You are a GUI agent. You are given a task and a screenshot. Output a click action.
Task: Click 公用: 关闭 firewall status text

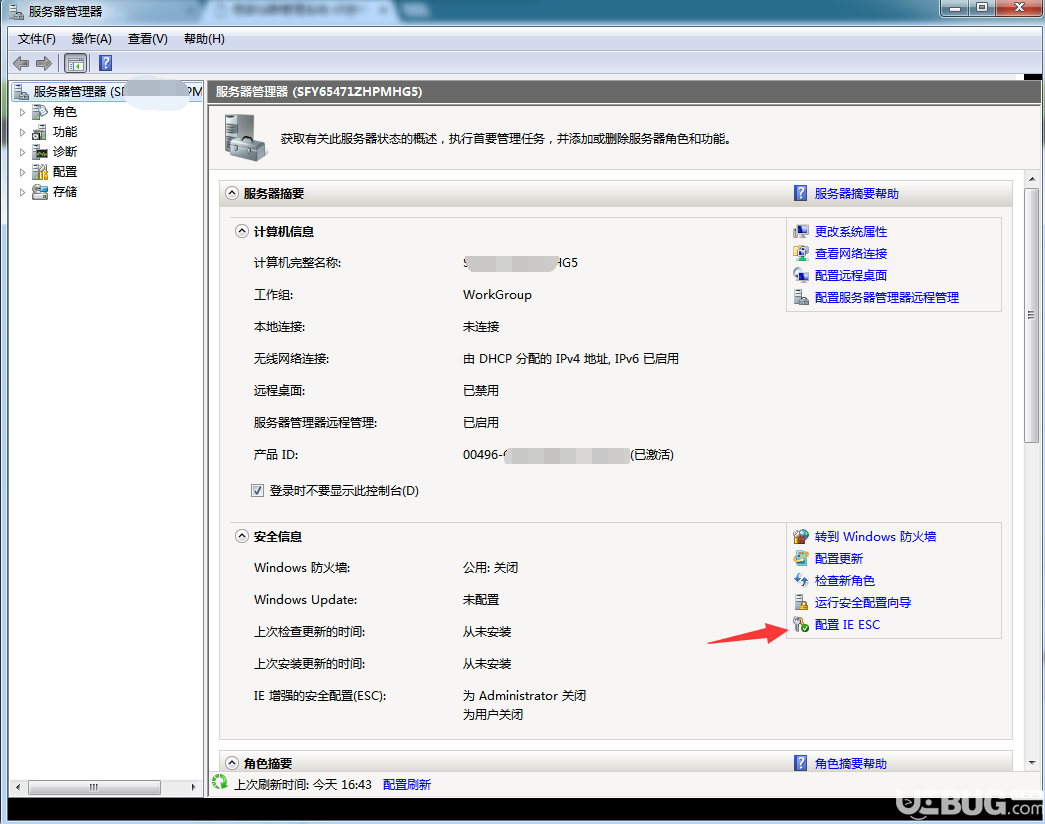coord(491,568)
